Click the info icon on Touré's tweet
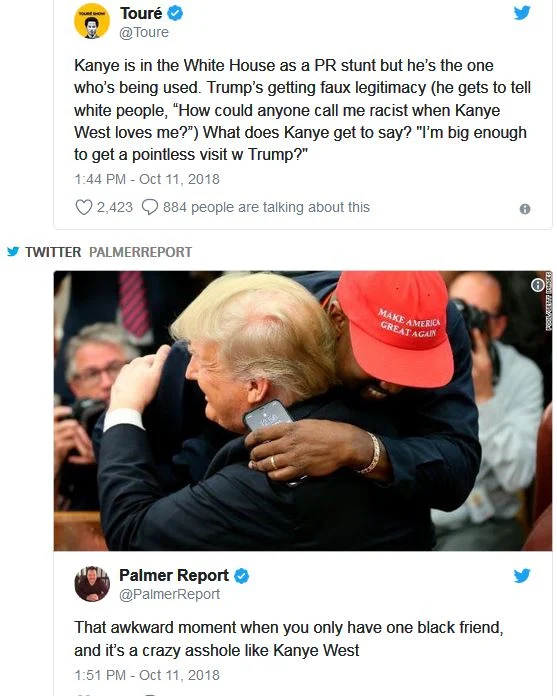Image resolution: width=557 pixels, height=696 pixels. coord(525,209)
